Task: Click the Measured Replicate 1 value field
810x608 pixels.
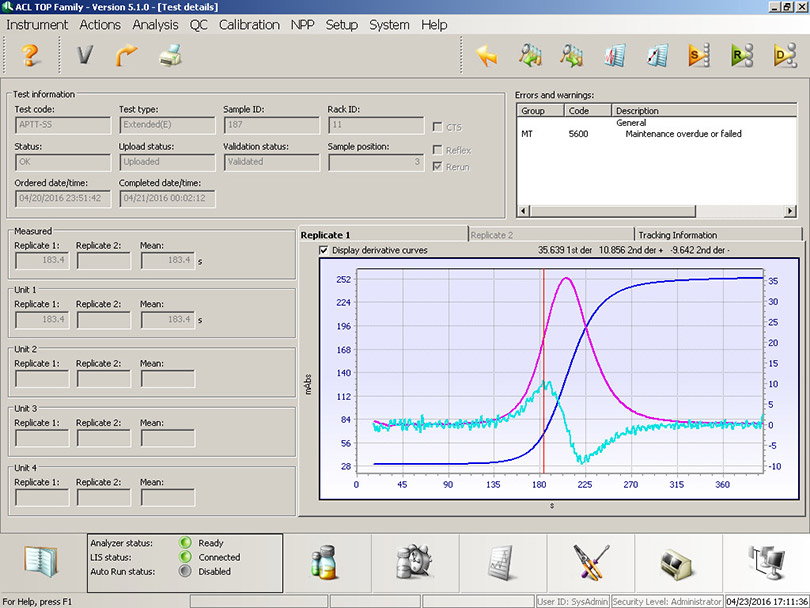Action: click(42, 260)
